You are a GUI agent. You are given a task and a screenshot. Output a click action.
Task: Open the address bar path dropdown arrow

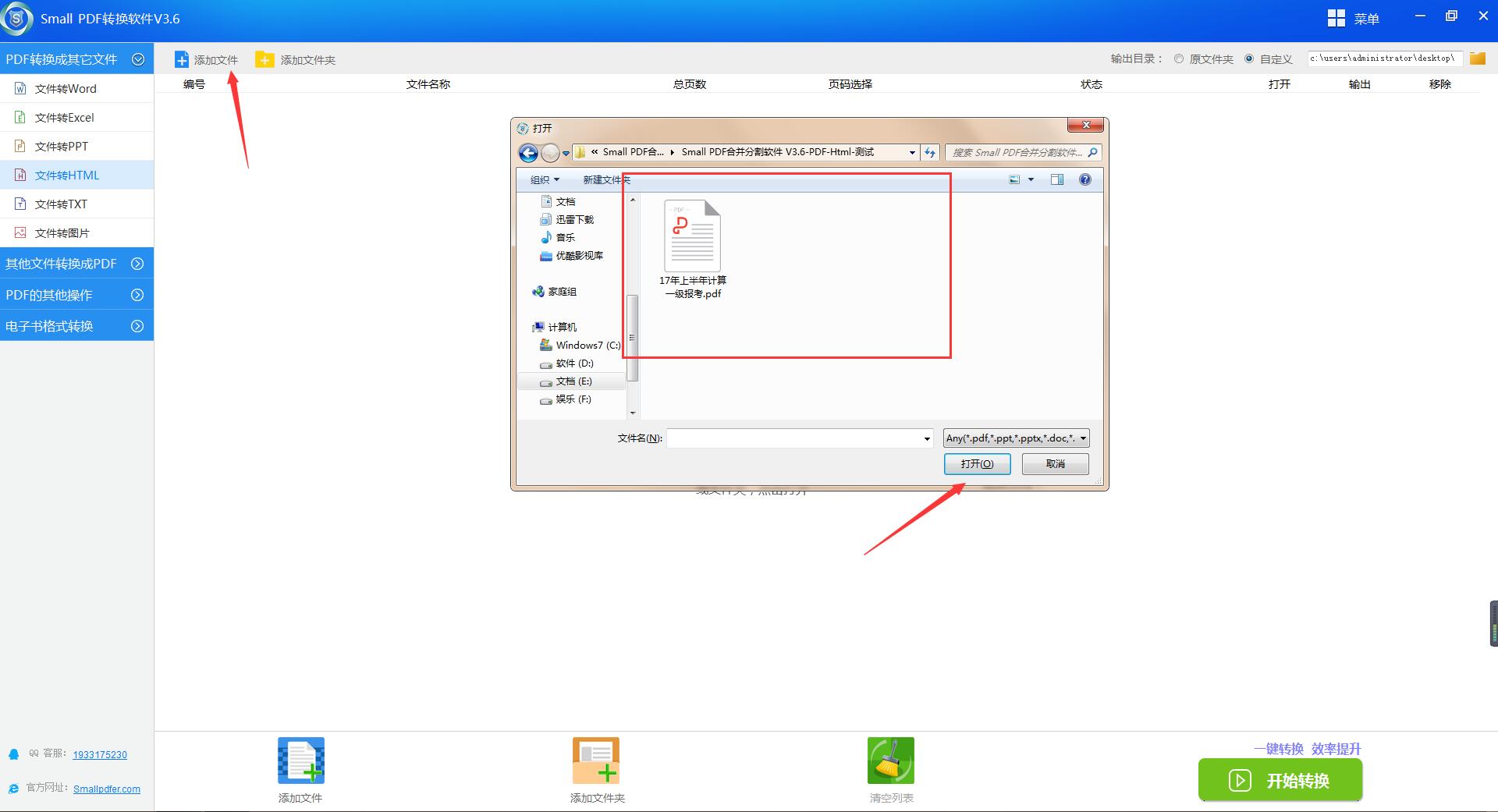(912, 153)
